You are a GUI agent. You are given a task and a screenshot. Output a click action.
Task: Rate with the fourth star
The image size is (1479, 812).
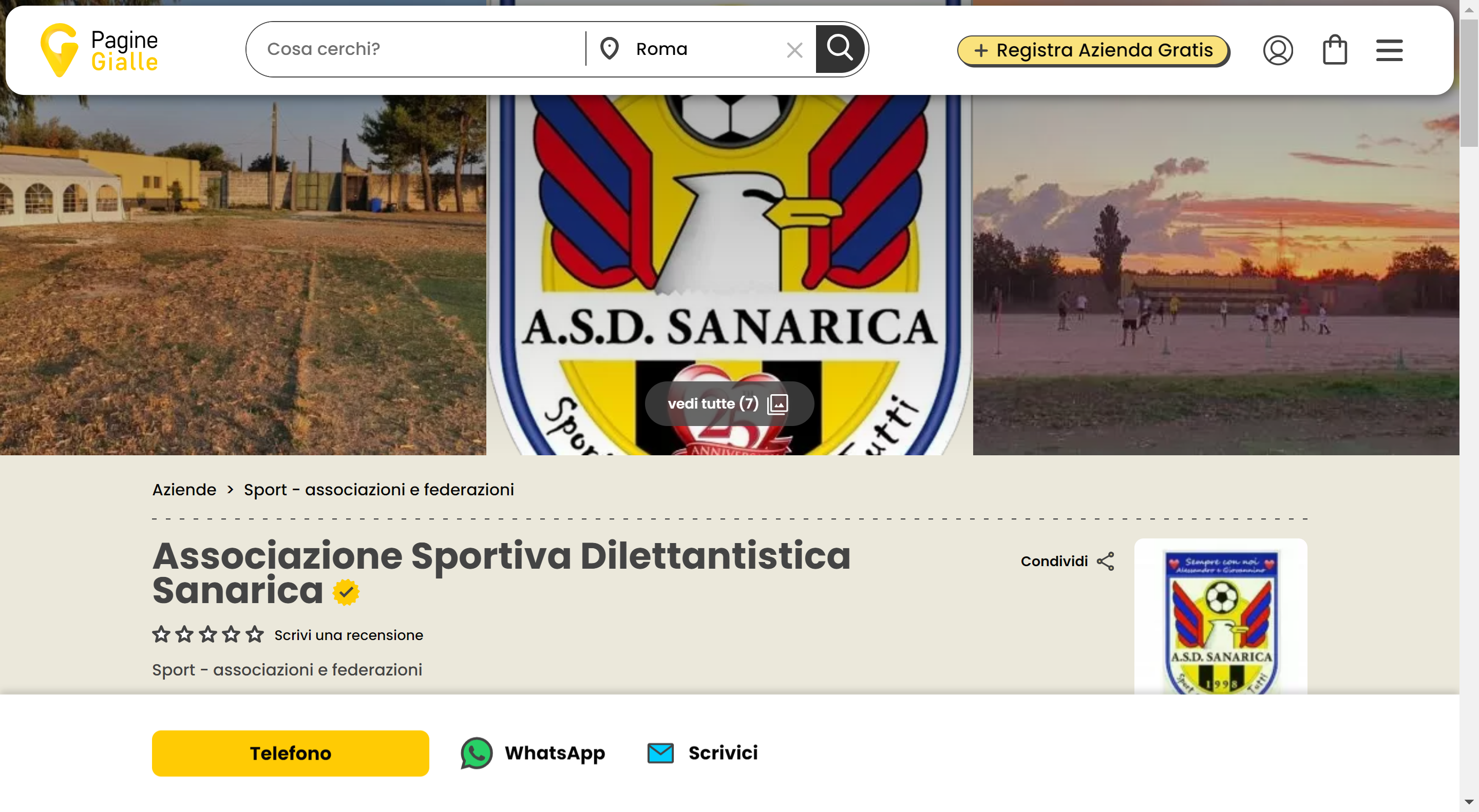tap(231, 634)
